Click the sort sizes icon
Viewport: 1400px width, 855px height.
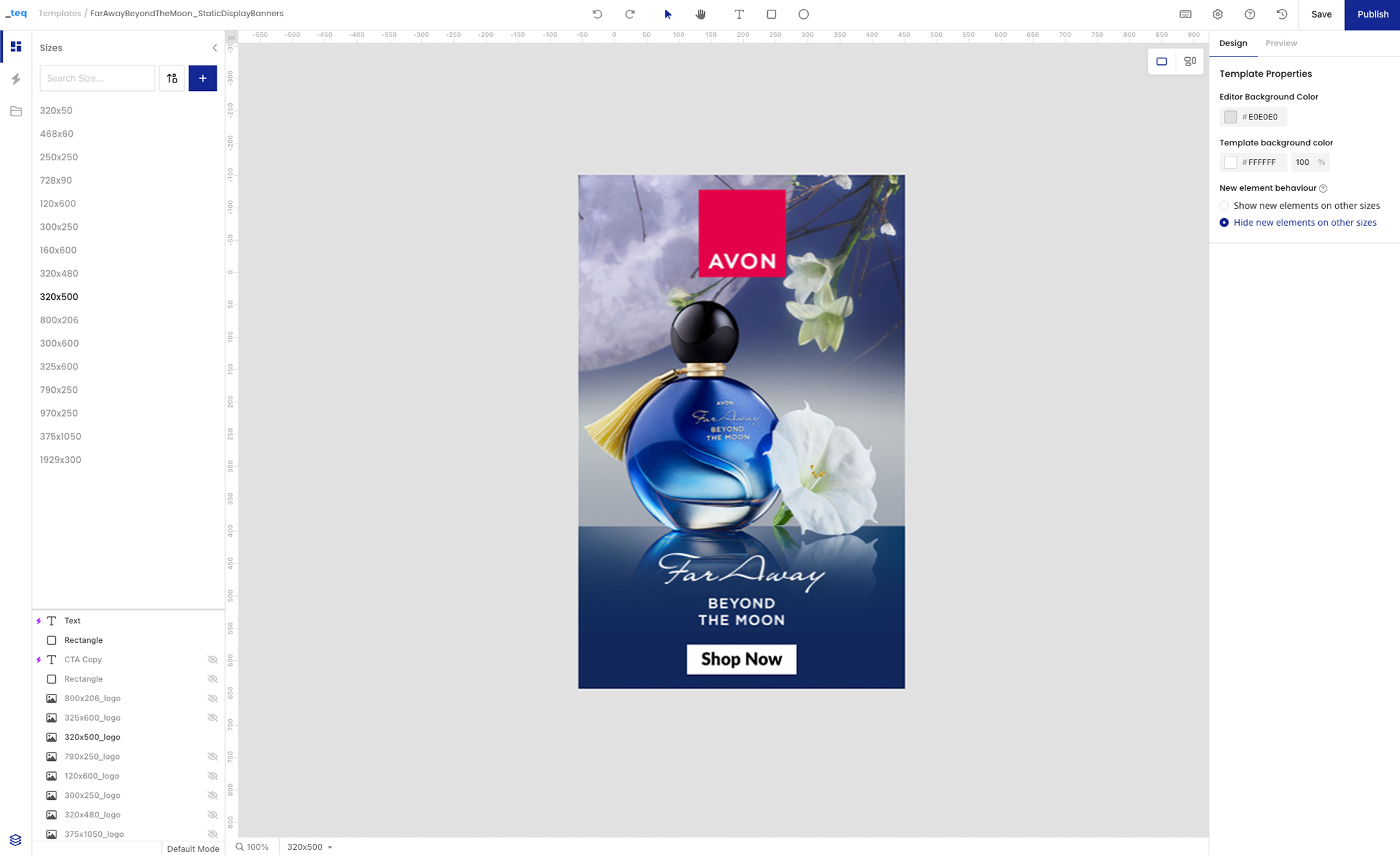coord(172,78)
